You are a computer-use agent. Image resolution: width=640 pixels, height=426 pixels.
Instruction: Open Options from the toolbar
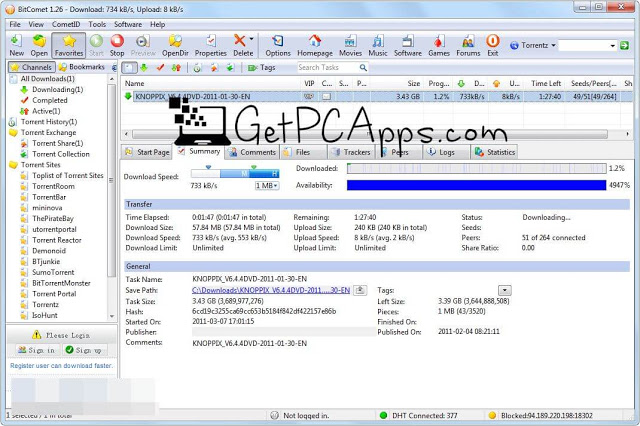278,45
